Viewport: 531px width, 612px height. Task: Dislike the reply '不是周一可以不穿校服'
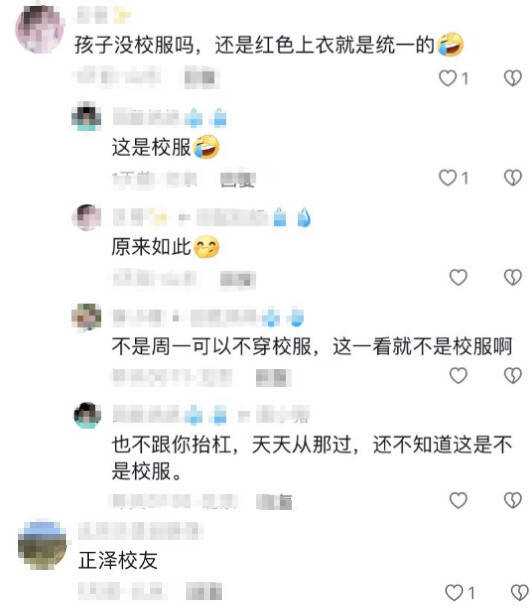click(x=513, y=375)
